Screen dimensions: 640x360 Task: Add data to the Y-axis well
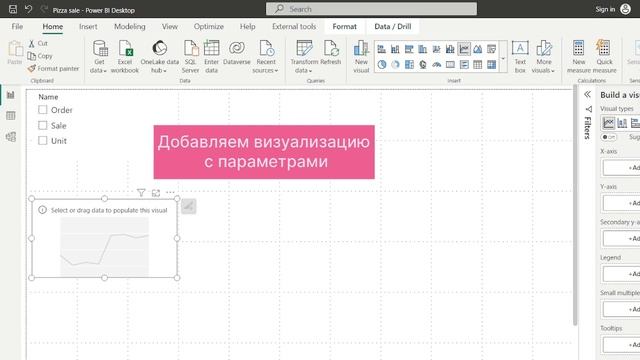[x=621, y=203]
